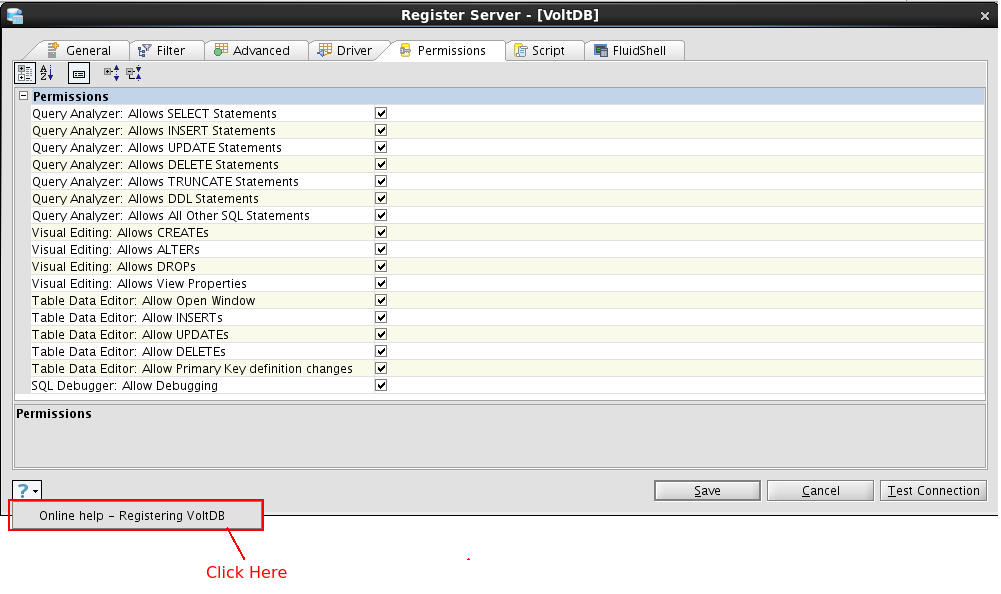
Task: Choose Online help – Registering VoltDB
Action: point(136,515)
